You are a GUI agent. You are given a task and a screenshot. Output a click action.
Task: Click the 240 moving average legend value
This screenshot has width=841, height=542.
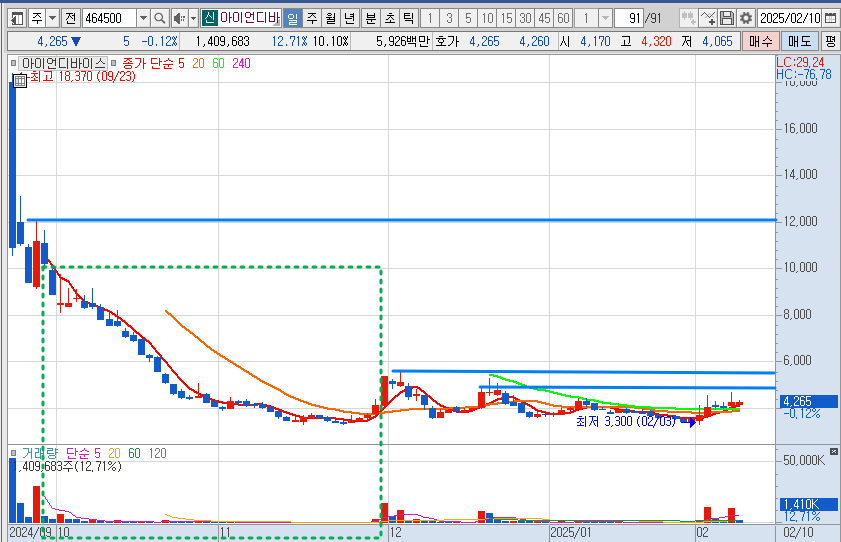pyautogui.click(x=241, y=63)
